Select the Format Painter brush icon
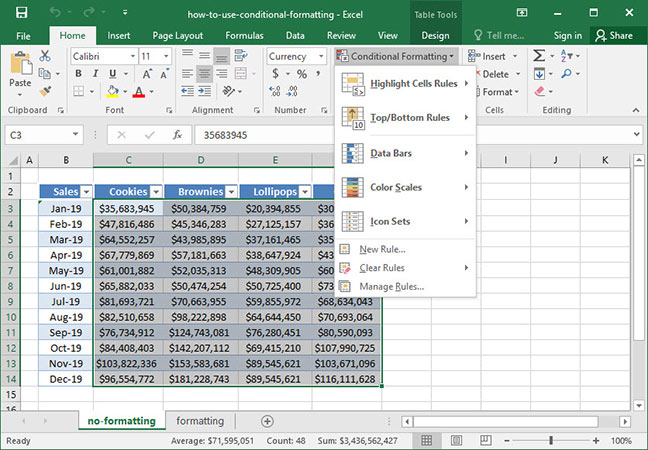 pos(45,91)
